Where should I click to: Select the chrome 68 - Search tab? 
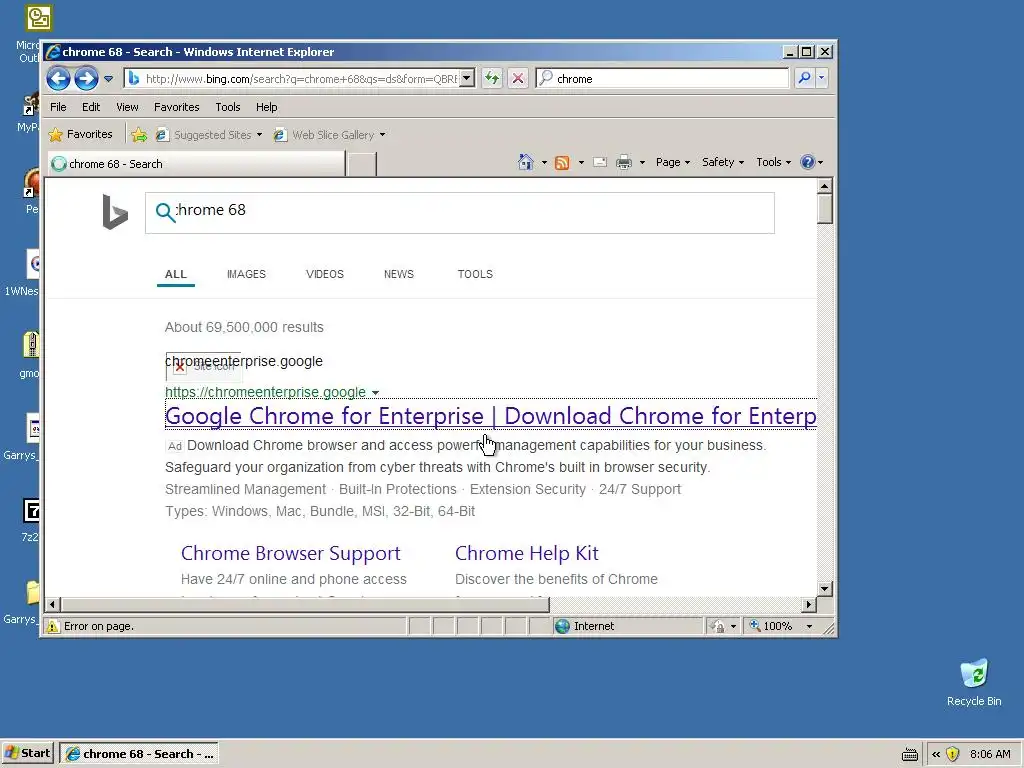[196, 164]
